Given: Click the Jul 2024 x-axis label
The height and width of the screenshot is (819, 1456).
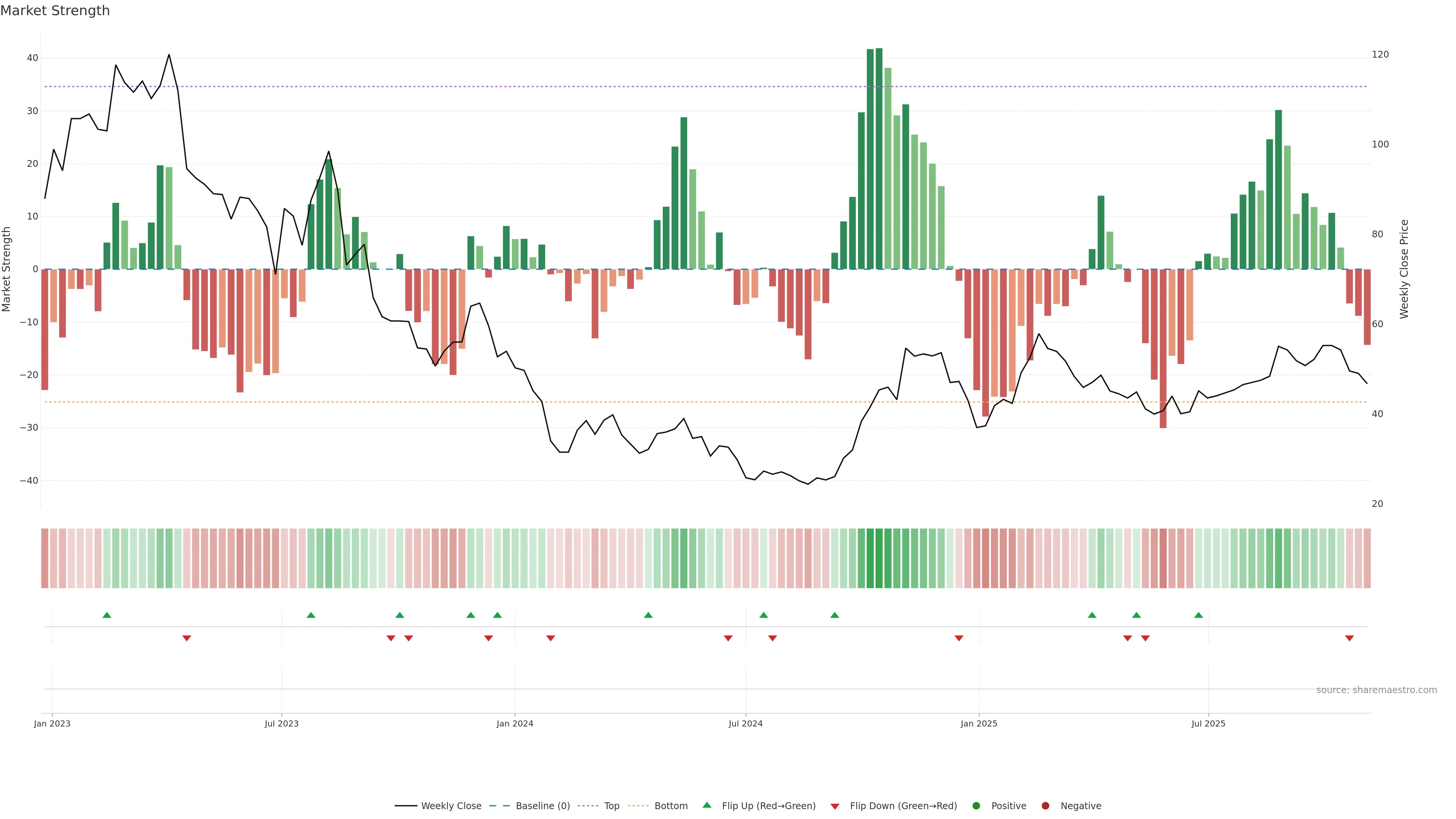Looking at the screenshot, I should (745, 723).
